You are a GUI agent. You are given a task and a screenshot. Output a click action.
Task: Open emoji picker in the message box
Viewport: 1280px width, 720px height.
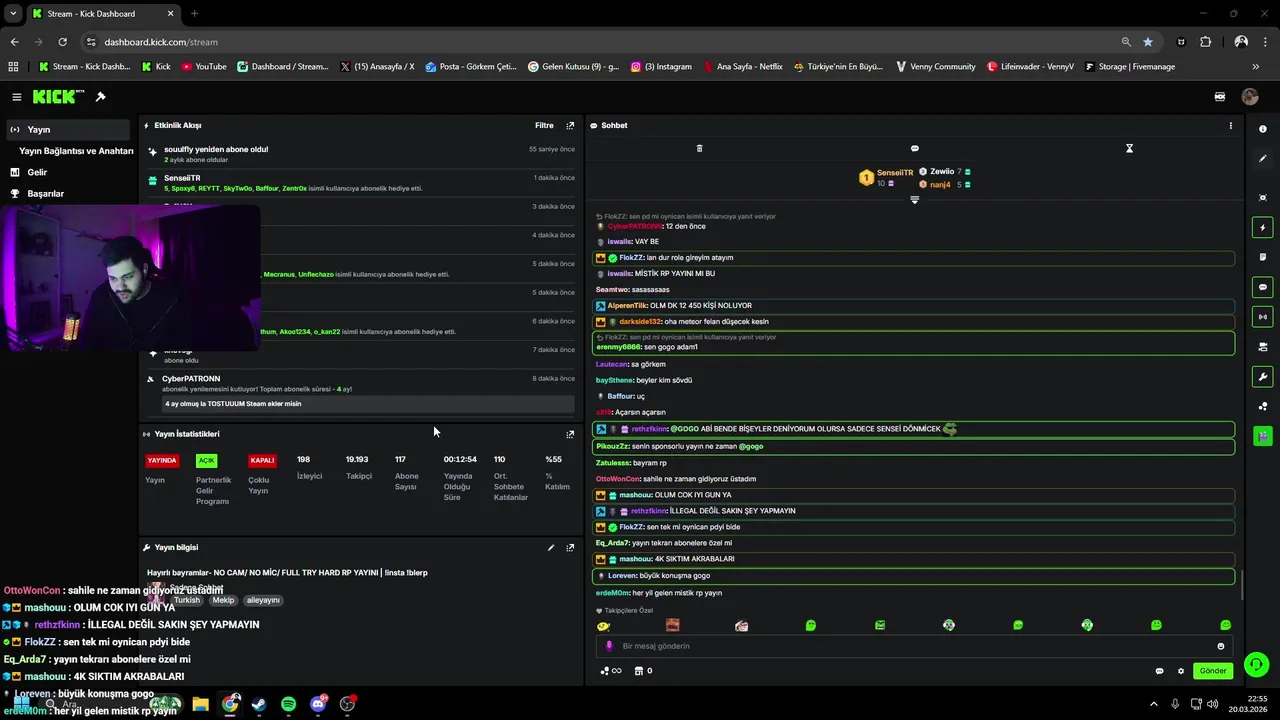1221,646
